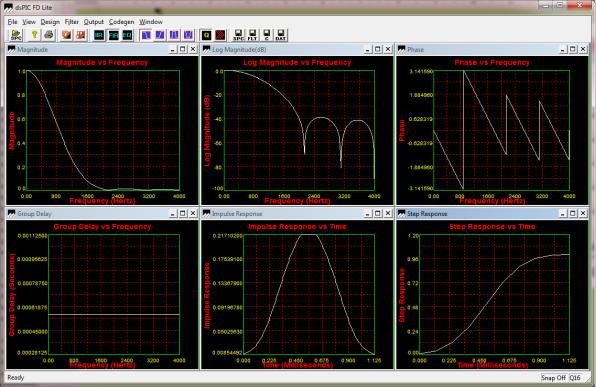Save specification with SPC disk icon
The width and height of the screenshot is (596, 387).
coord(239,35)
